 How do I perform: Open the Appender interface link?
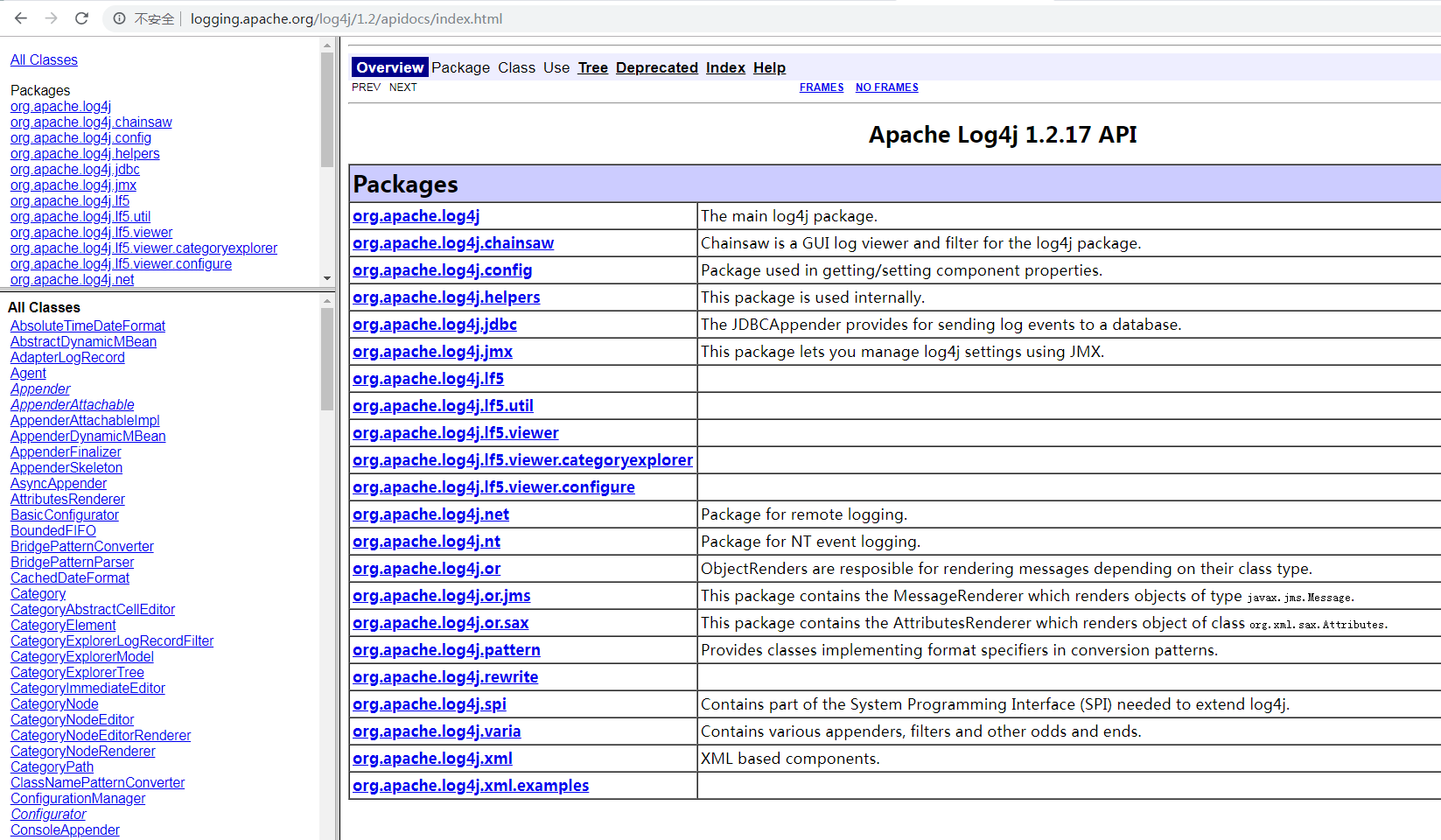(40, 389)
